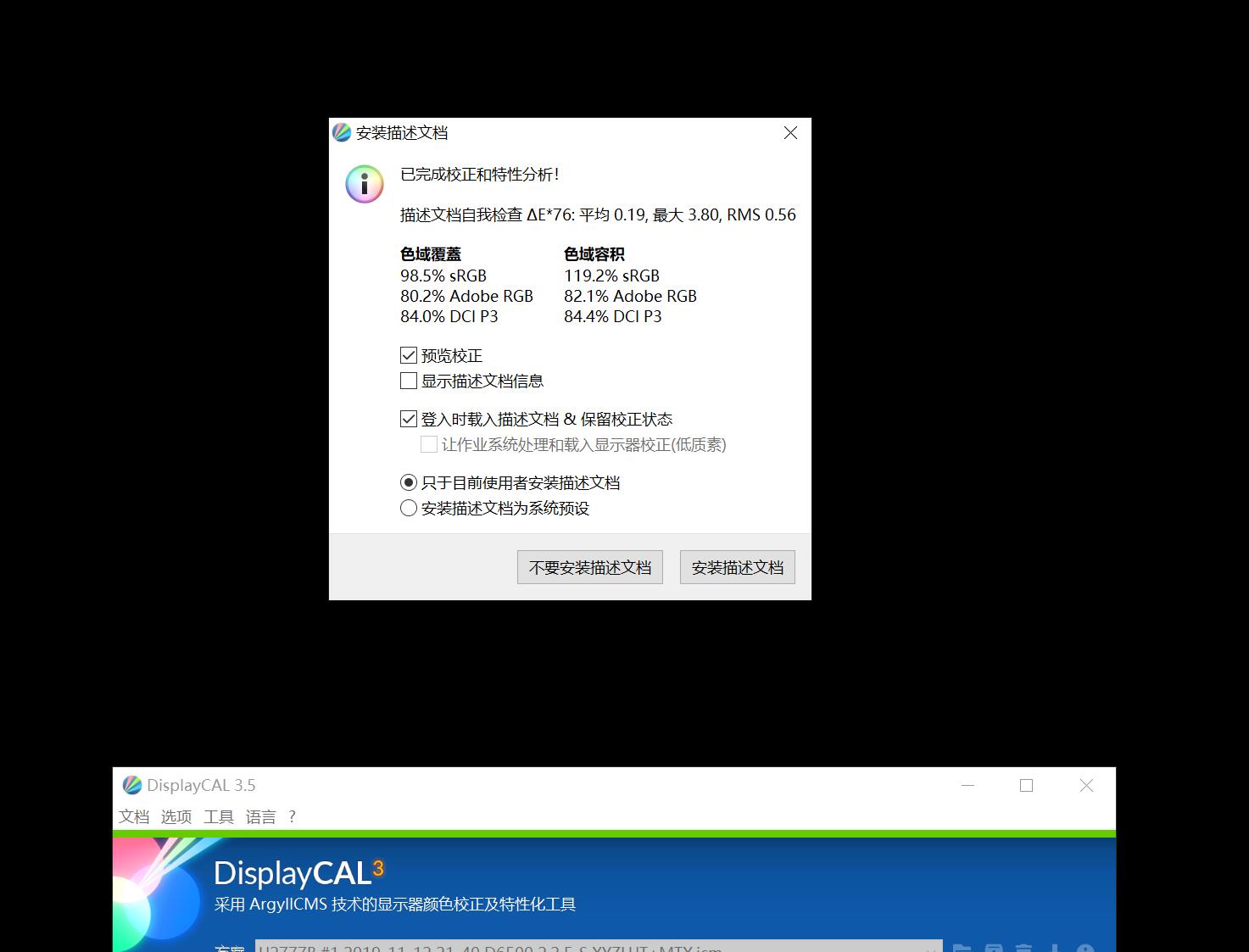Screen dimensions: 1249x952
Task: Click the DisplayCAL 3.5 window title icon
Action: tap(131, 785)
